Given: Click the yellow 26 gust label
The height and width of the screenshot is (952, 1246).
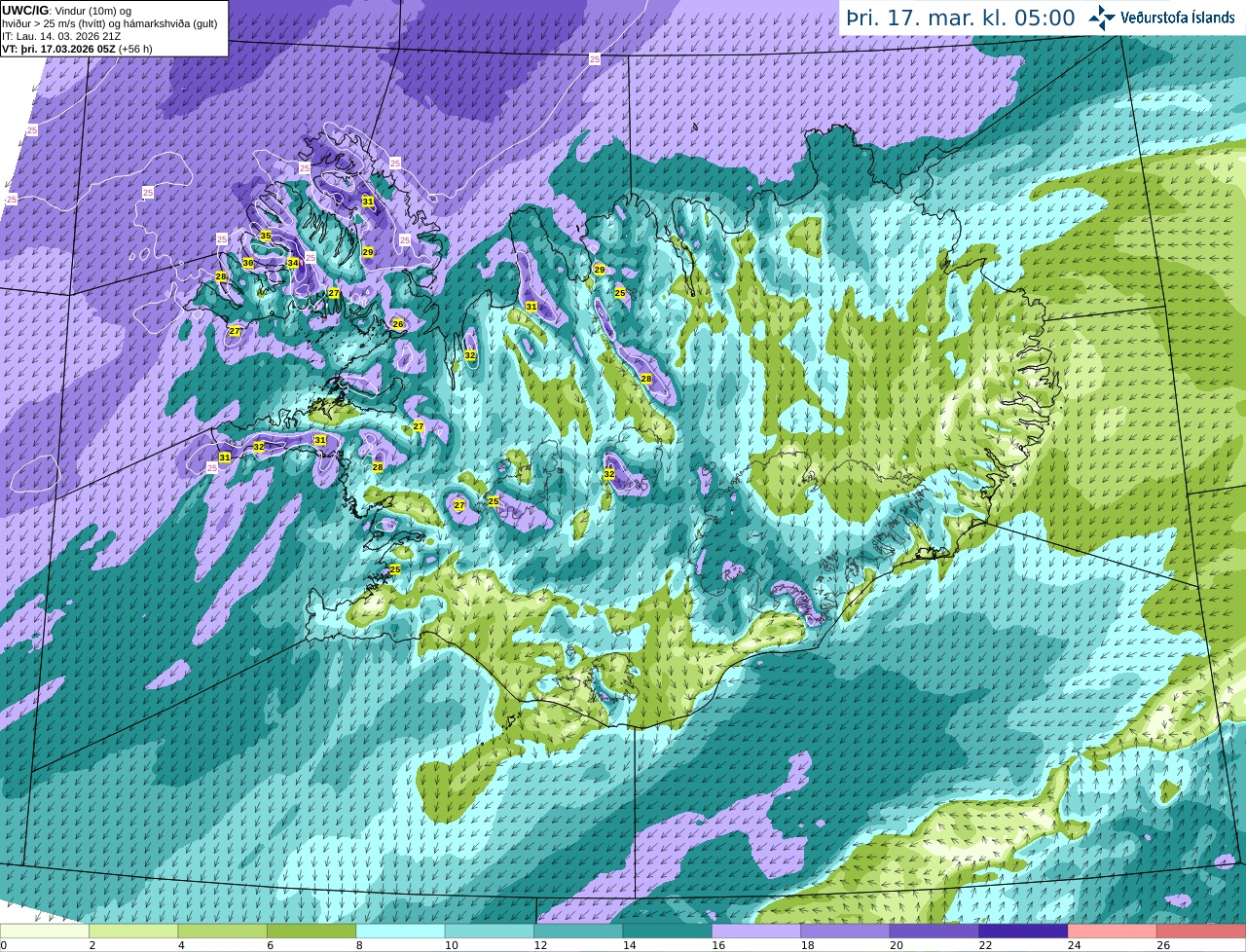Looking at the screenshot, I should pos(397,324).
